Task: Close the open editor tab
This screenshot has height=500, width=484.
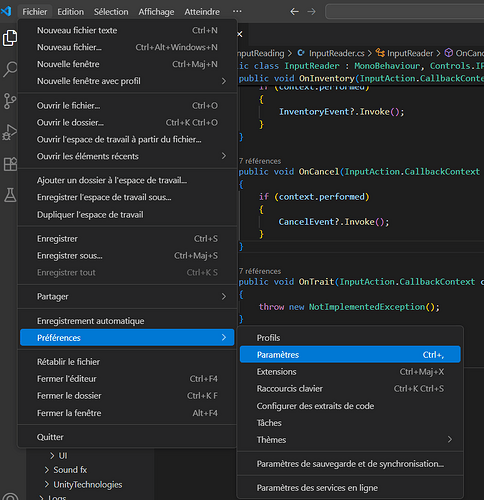Action: [240, 34]
